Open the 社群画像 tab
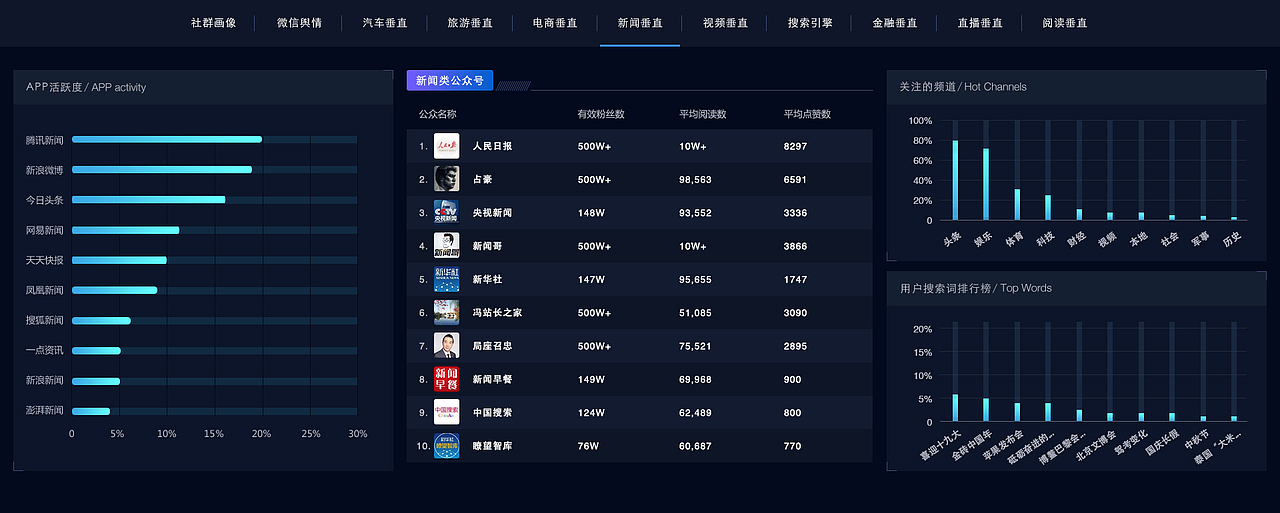 pyautogui.click(x=213, y=23)
